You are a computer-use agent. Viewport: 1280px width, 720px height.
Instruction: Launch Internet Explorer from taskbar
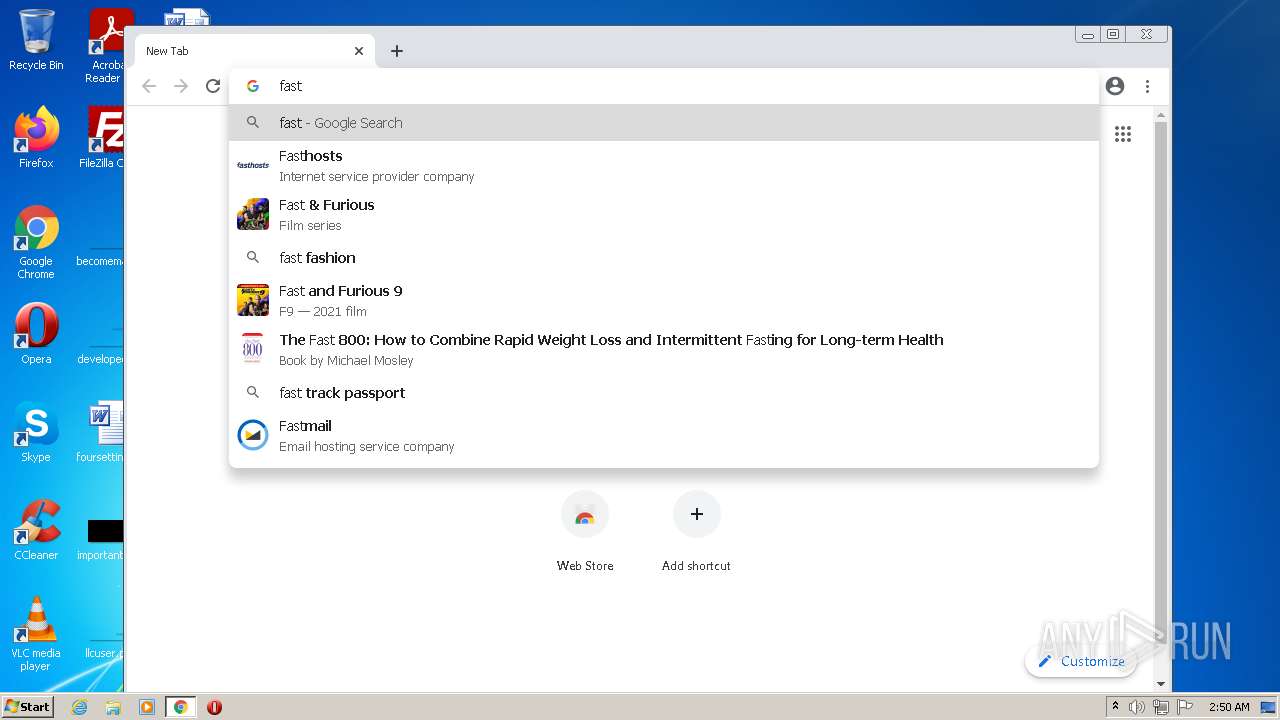coord(80,707)
